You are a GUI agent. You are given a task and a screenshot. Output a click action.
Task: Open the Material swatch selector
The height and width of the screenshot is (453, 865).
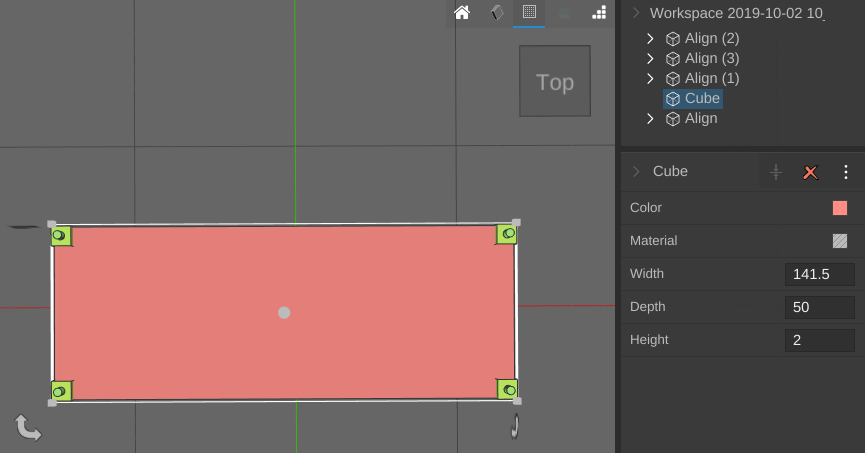840,241
